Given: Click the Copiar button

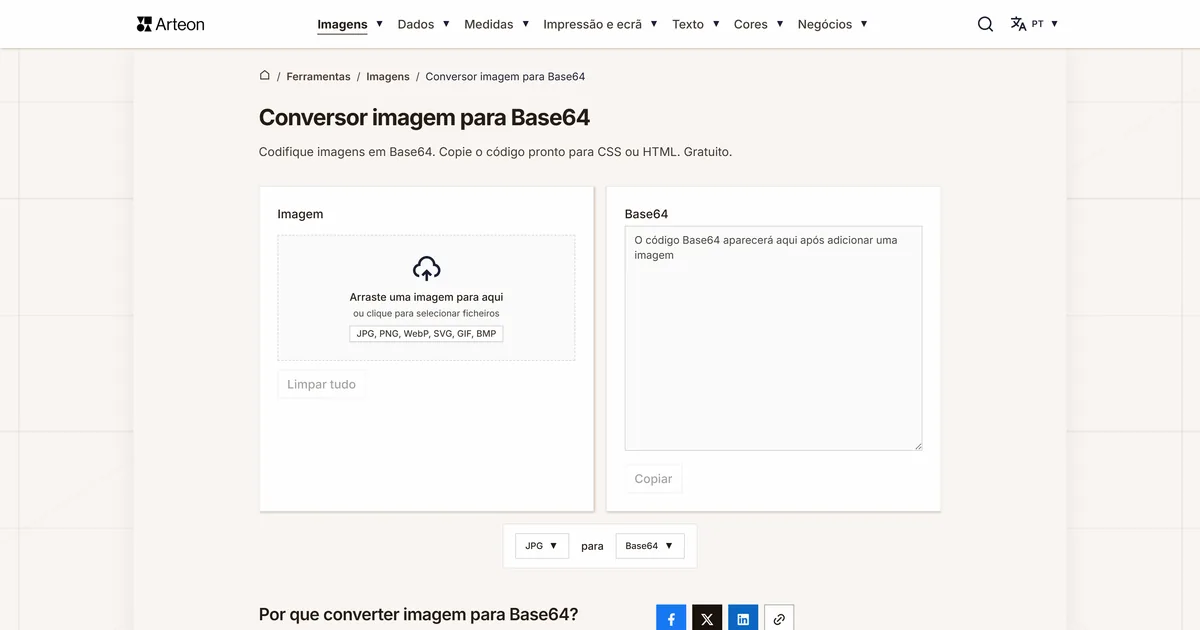Looking at the screenshot, I should click(x=654, y=479).
